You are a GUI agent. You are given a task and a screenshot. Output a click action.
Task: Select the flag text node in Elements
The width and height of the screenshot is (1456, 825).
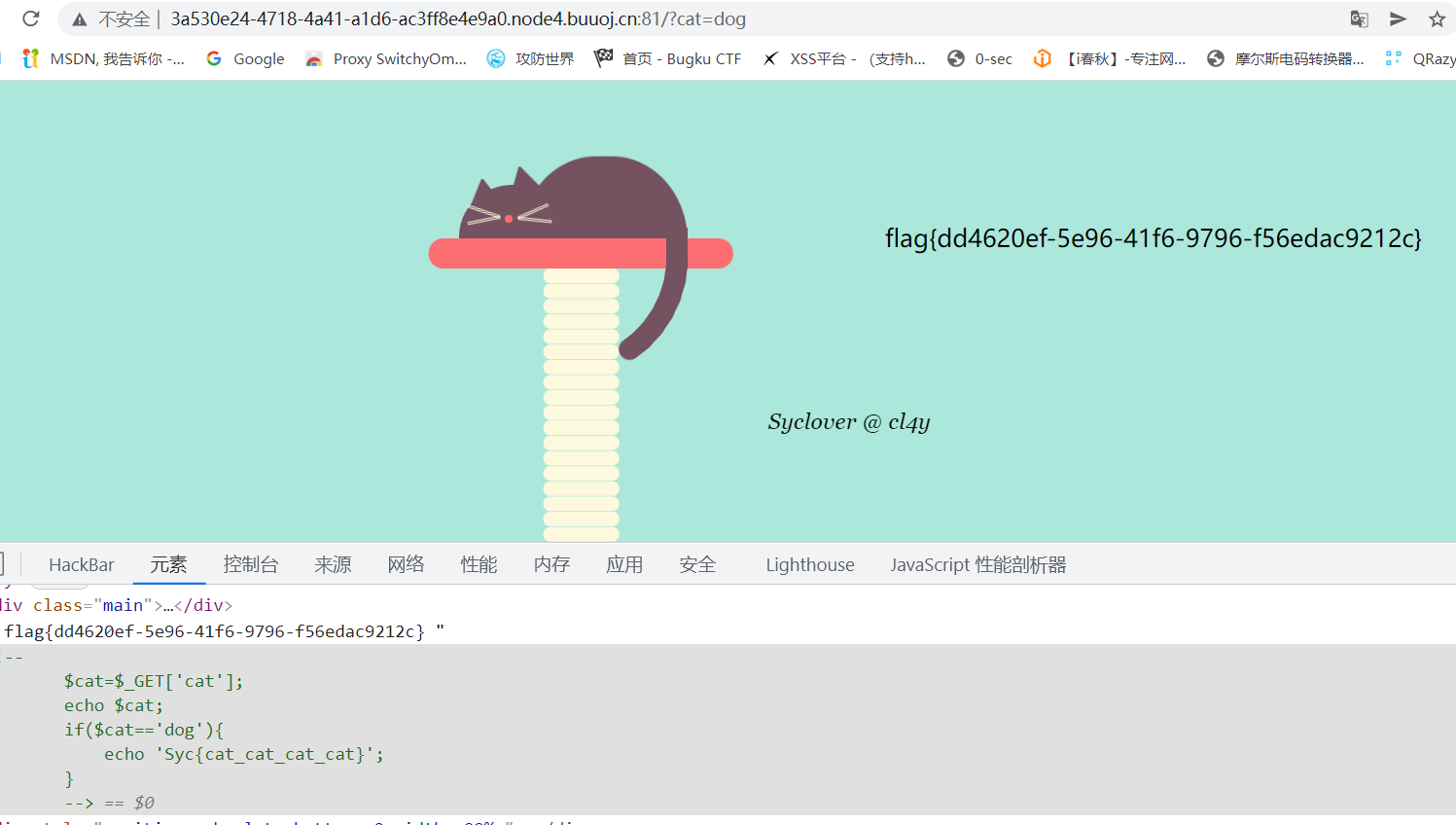(x=214, y=631)
